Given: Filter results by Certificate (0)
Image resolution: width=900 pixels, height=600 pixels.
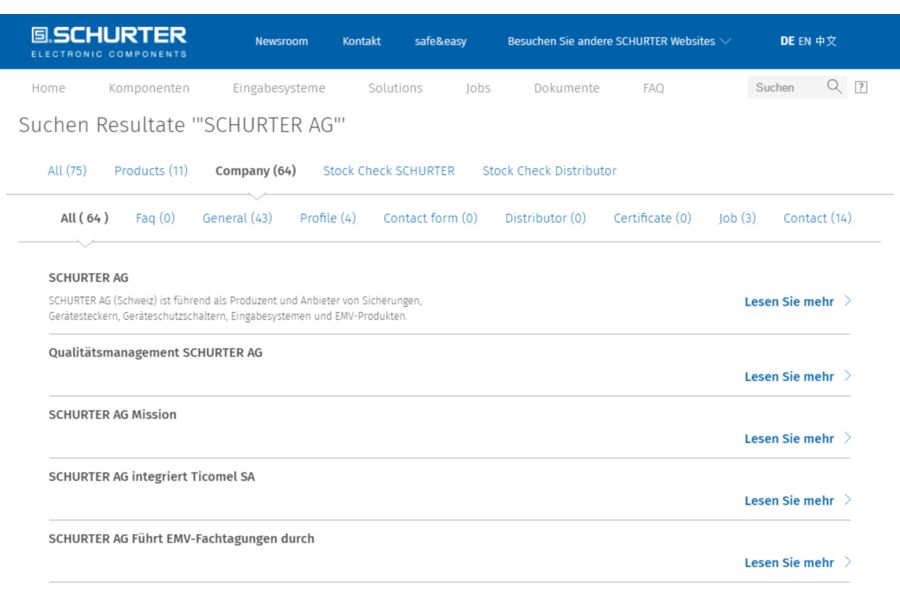Looking at the screenshot, I should click(652, 218).
